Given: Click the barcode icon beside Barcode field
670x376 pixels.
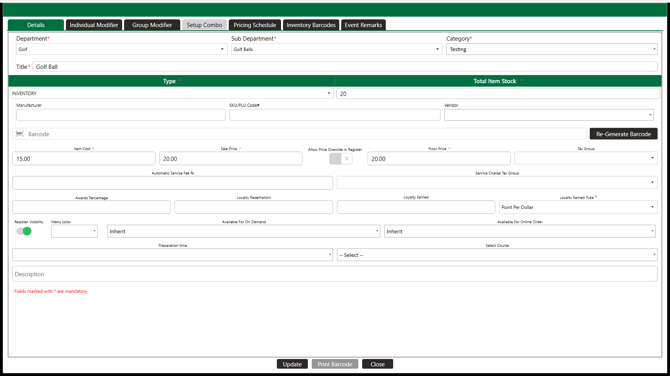Looking at the screenshot, I should pyautogui.click(x=20, y=134).
